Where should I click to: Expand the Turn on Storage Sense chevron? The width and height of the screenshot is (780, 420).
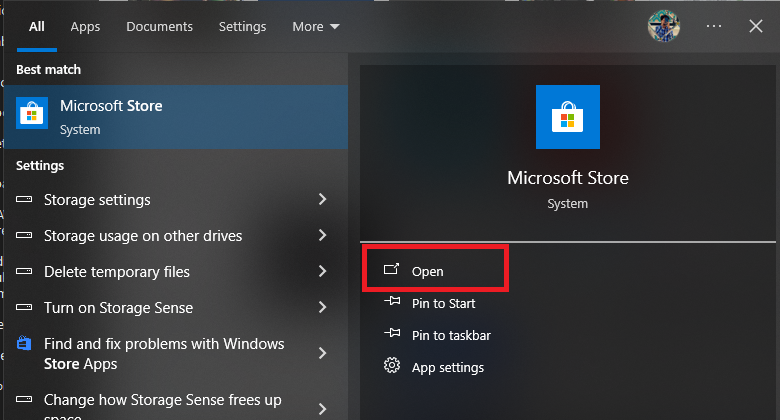[x=323, y=308]
